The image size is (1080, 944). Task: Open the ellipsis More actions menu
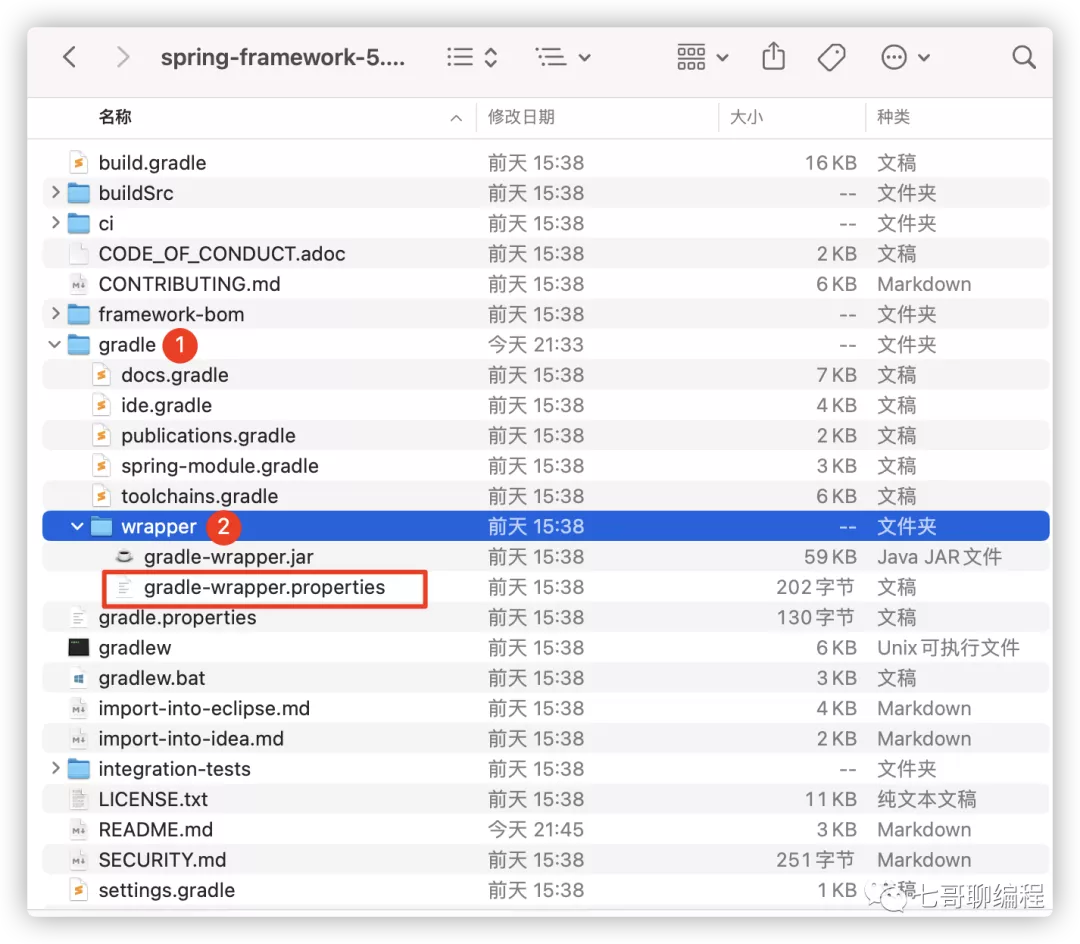(905, 57)
